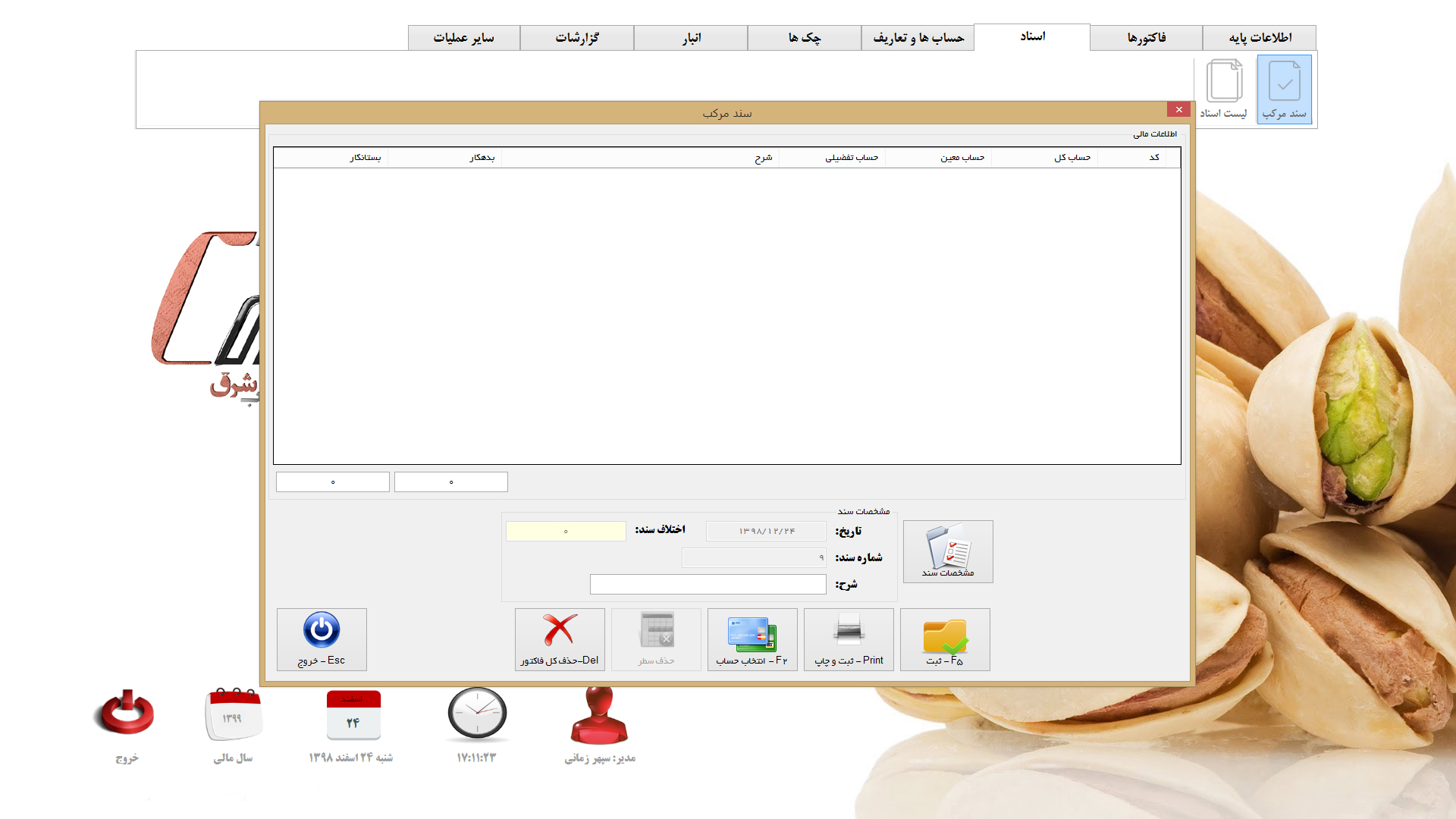
Task: Click the حذف سطر button
Action: tap(656, 639)
